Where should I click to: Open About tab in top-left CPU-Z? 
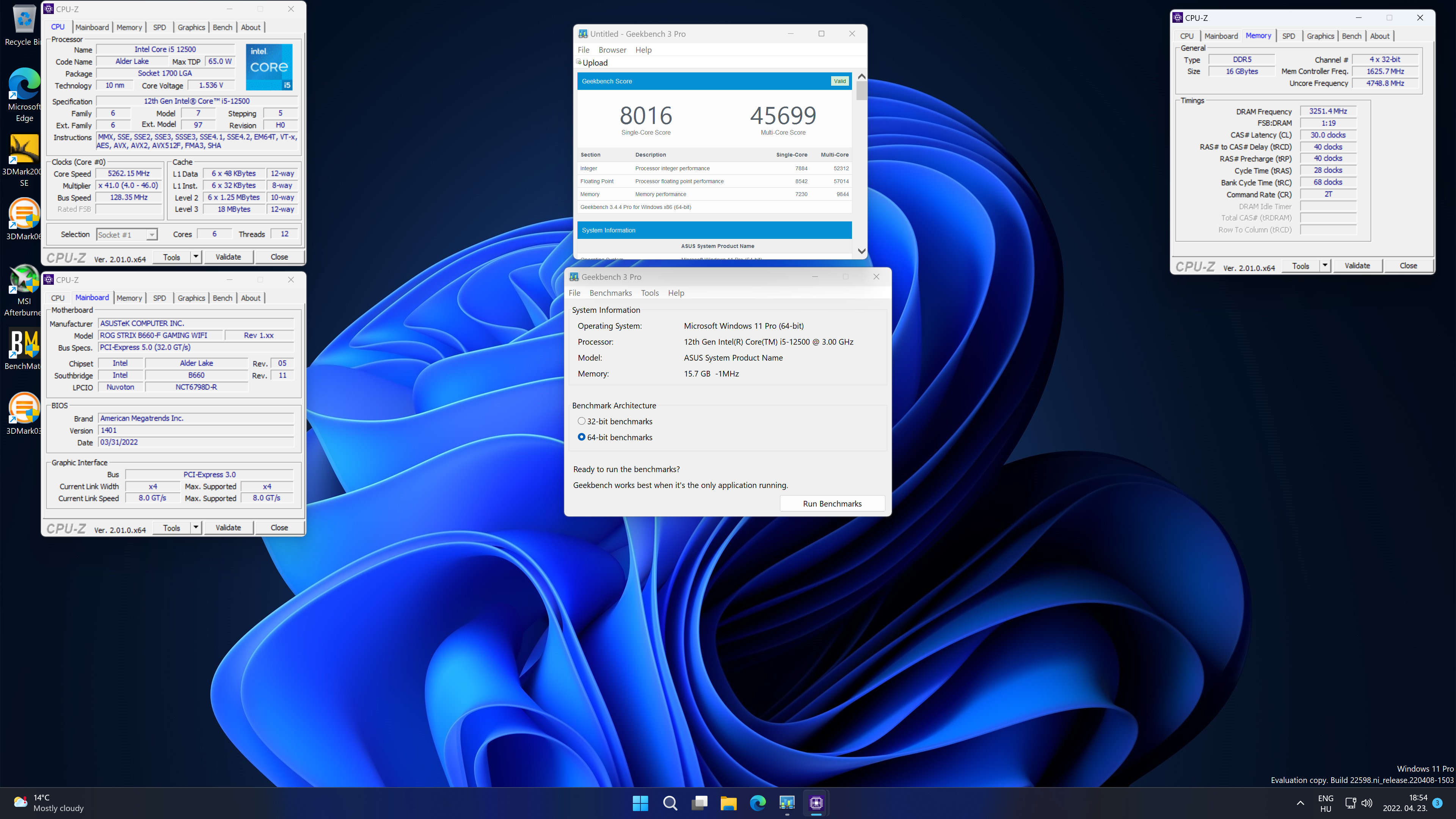(x=251, y=27)
